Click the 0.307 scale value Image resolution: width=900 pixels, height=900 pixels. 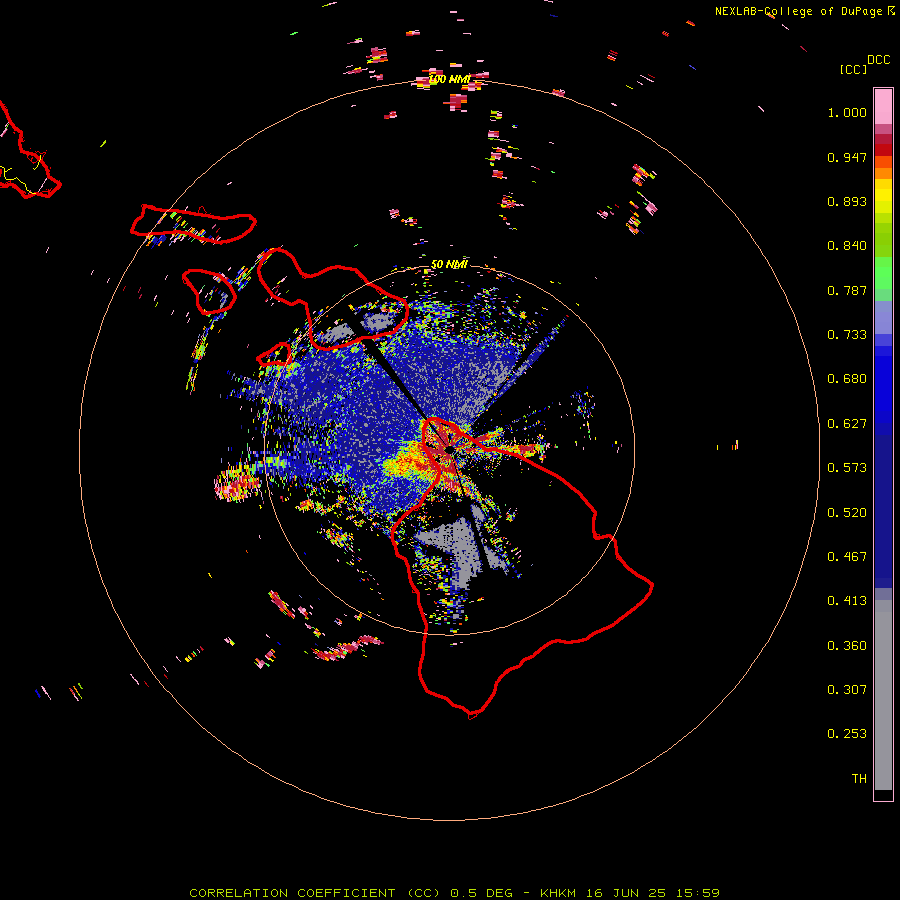pyautogui.click(x=847, y=690)
